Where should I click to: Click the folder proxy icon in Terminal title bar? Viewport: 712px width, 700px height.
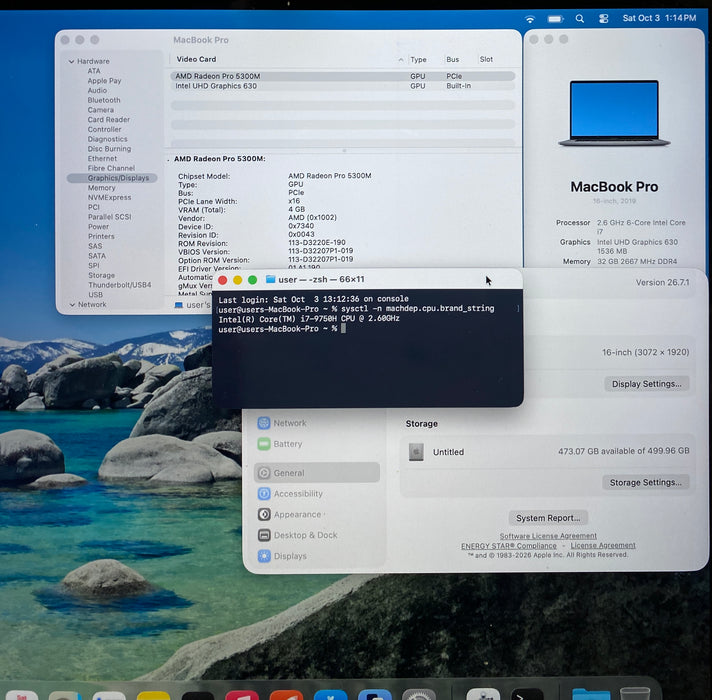coord(270,279)
